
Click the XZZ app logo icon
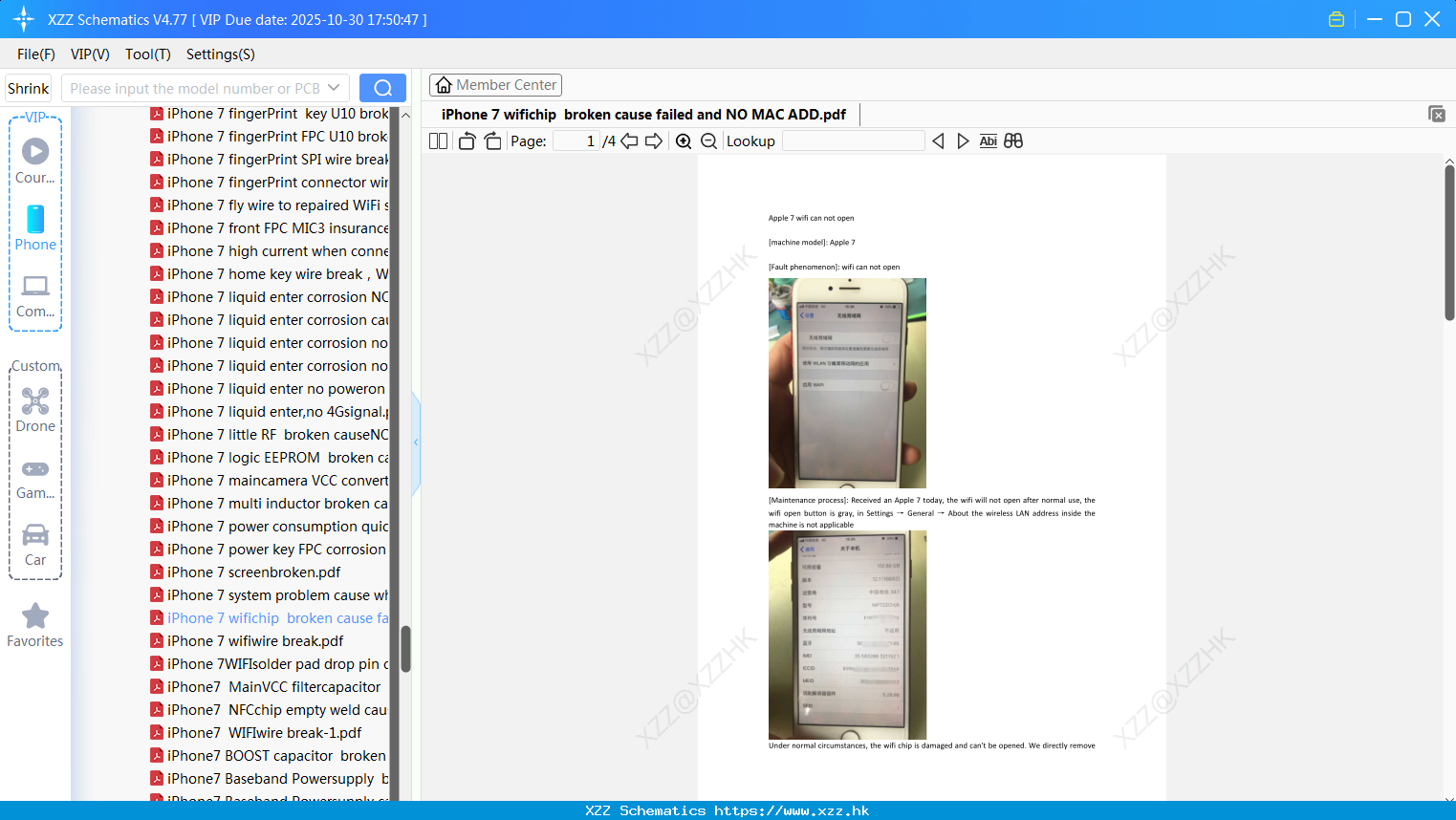(24, 19)
